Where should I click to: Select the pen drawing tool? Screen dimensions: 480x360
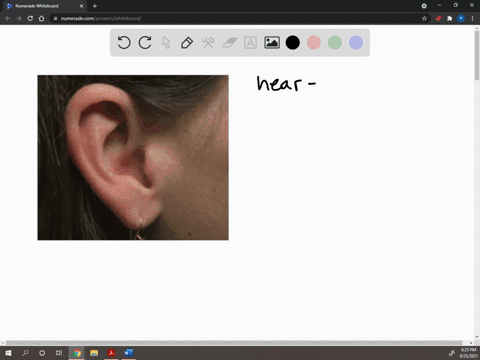pyautogui.click(x=187, y=43)
